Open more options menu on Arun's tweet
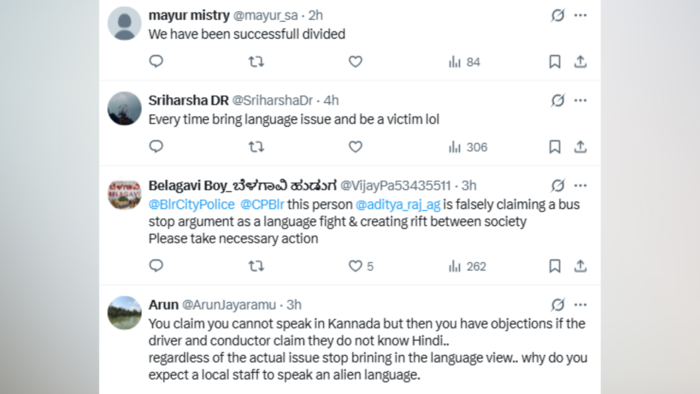The height and width of the screenshot is (394, 700). click(x=580, y=305)
